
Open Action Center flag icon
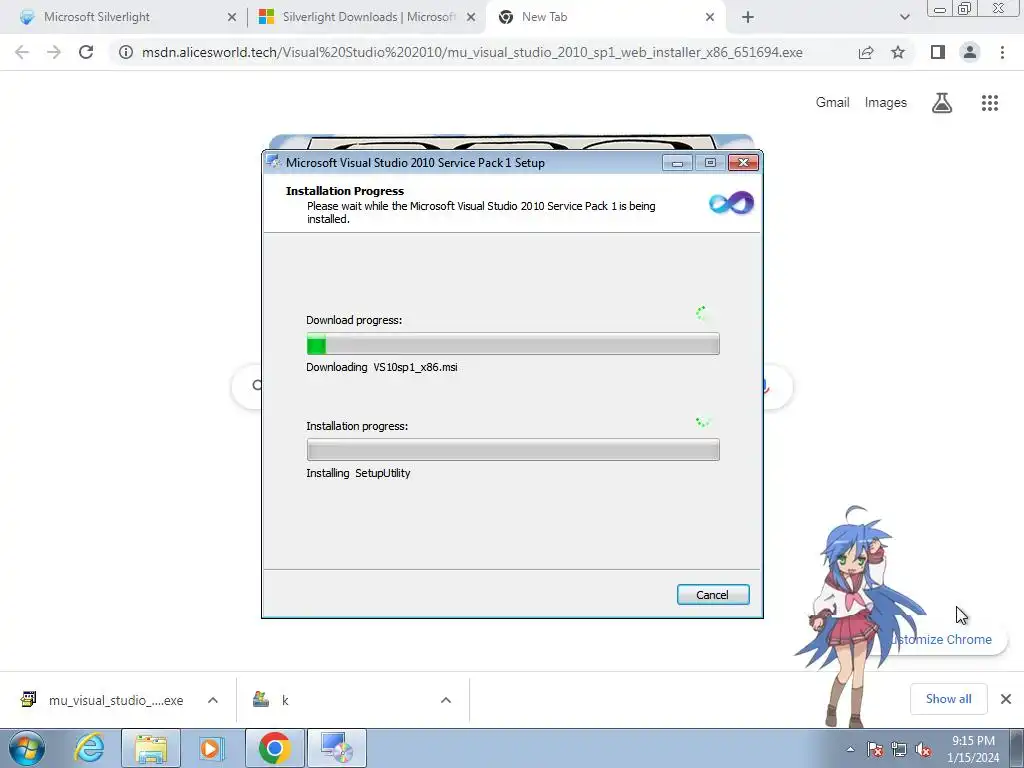coord(875,749)
